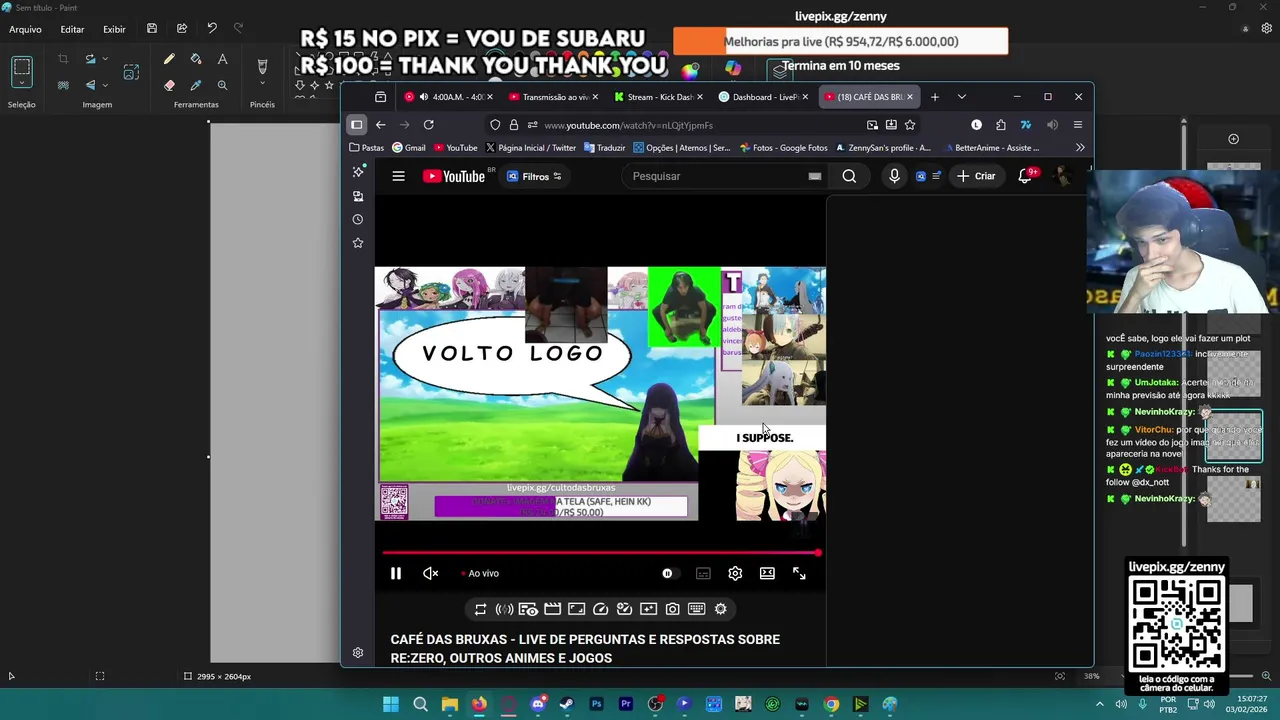1280x720 pixels.
Task: Select the Paint magnifier tool
Action: tap(222, 86)
